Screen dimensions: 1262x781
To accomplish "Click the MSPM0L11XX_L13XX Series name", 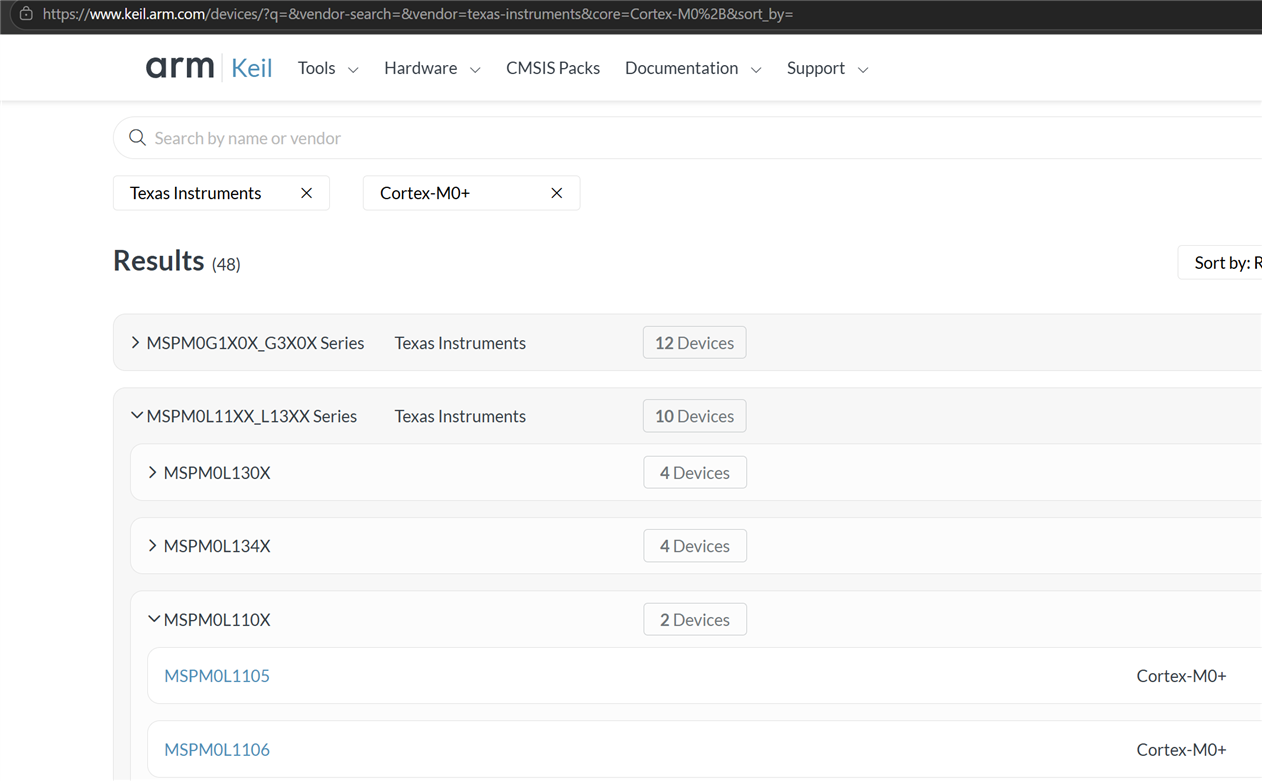I will tap(252, 416).
